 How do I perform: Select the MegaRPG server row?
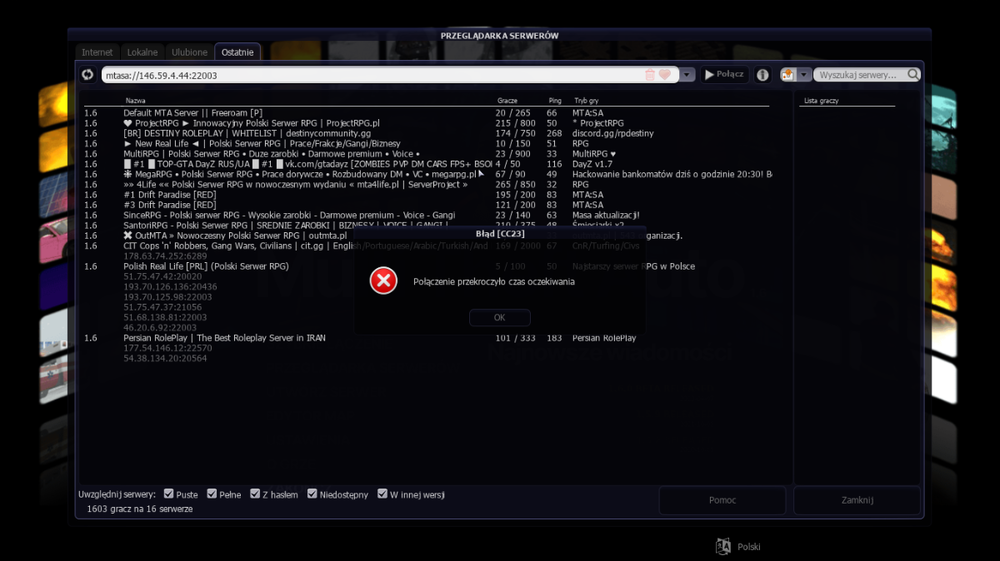tap(426, 174)
